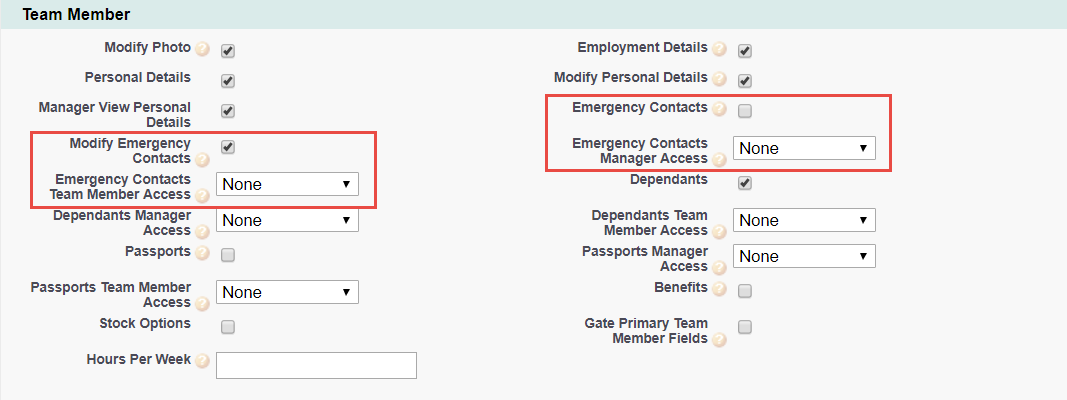The width and height of the screenshot is (1067, 400).
Task: Open Emergency Contacts Manager Access dropdown
Action: tap(804, 148)
